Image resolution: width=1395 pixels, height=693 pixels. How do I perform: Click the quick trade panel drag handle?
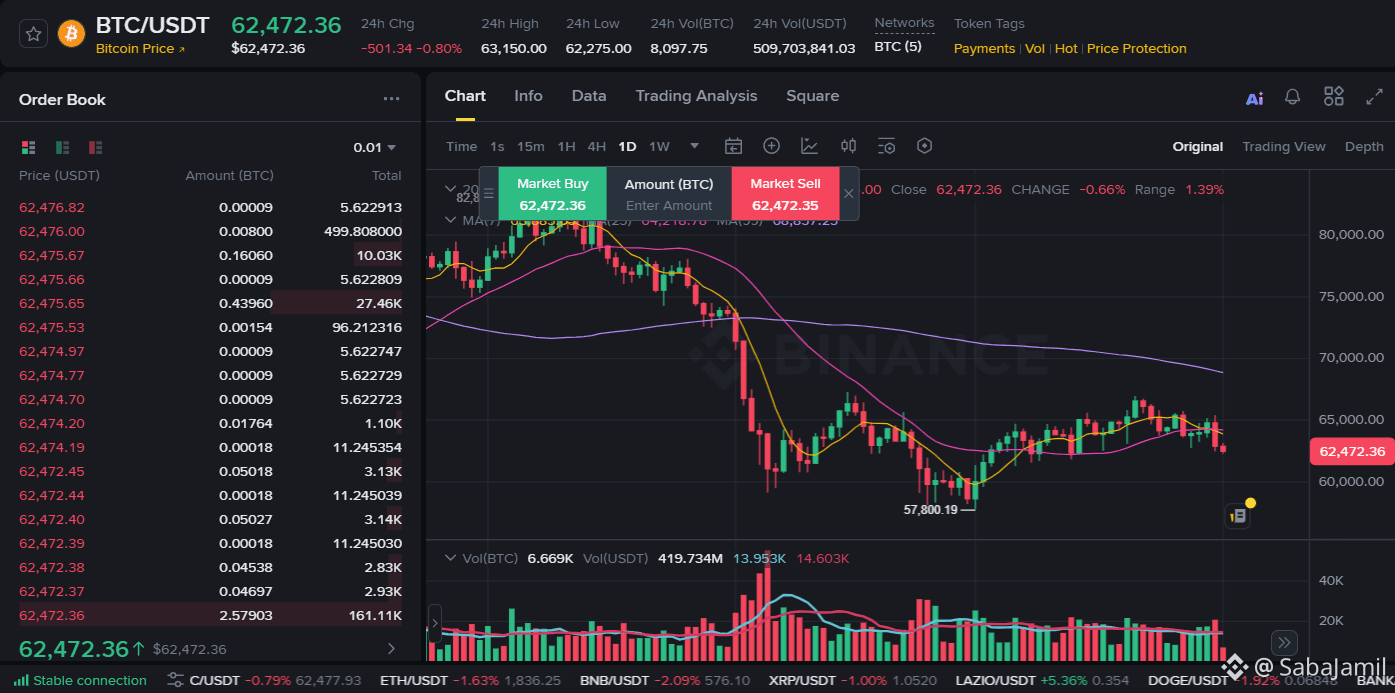click(489, 194)
